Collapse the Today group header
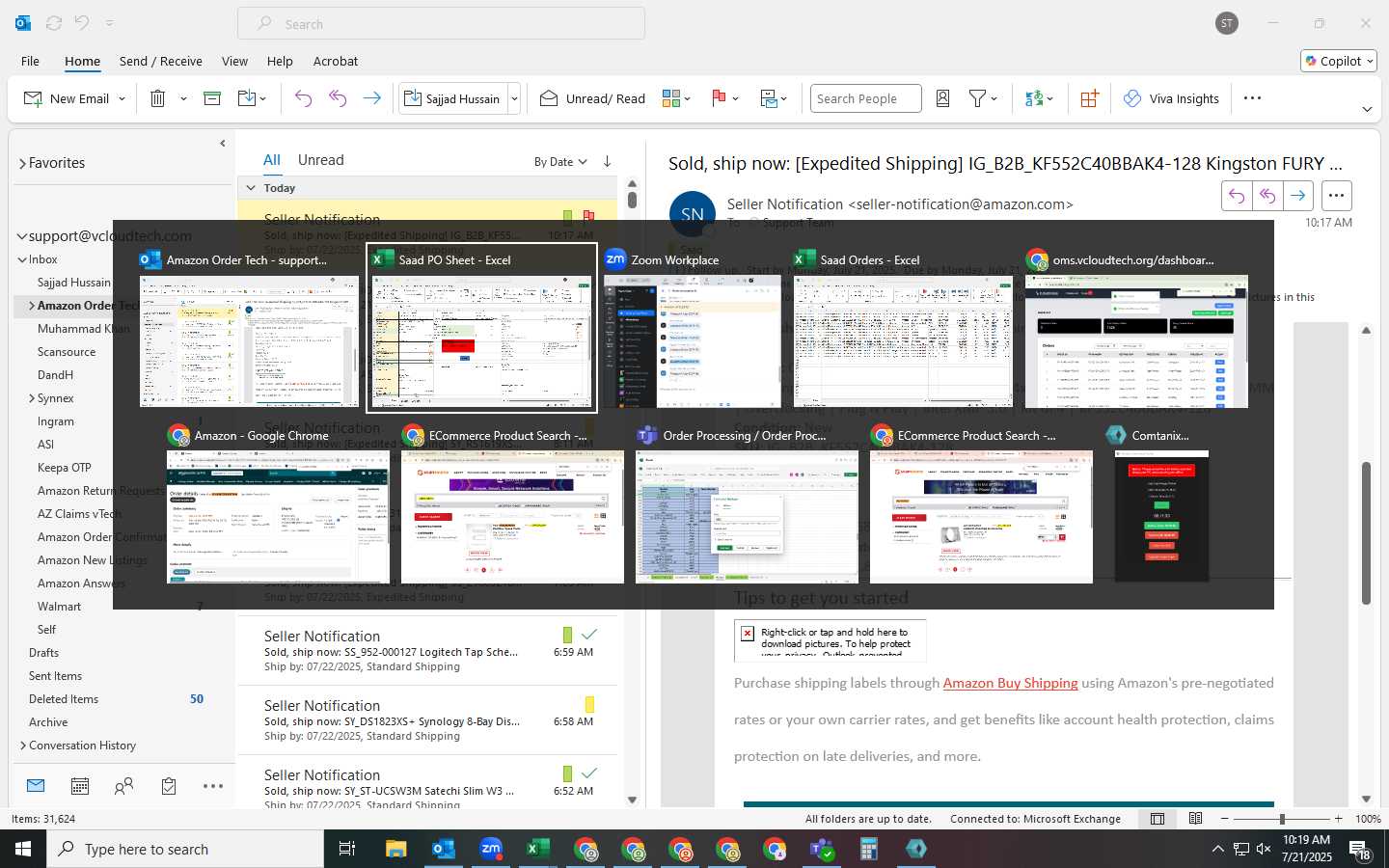Screen dimensions: 1389x868 pyautogui.click(x=251, y=188)
